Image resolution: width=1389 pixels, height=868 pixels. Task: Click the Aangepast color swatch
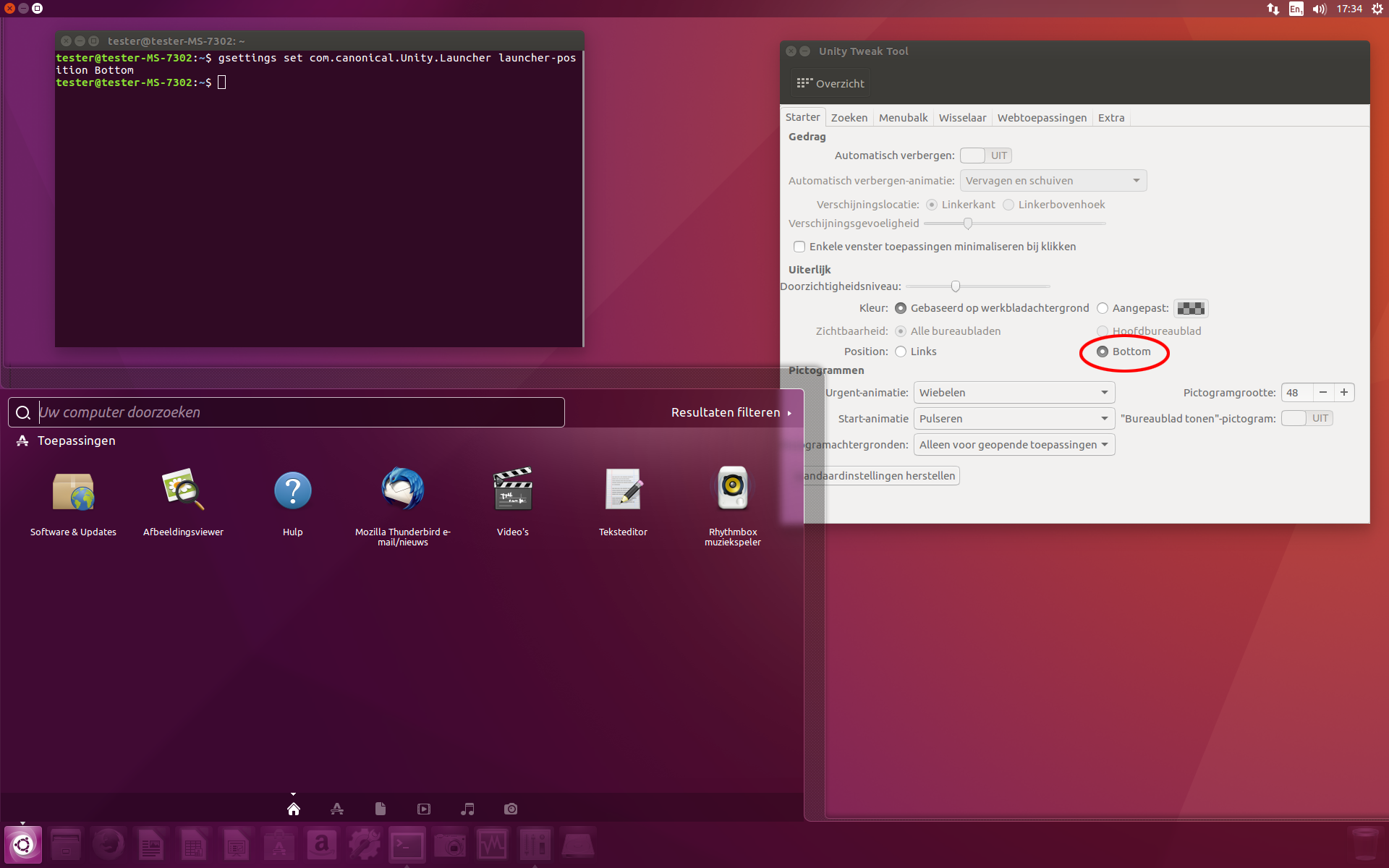tap(1190, 309)
